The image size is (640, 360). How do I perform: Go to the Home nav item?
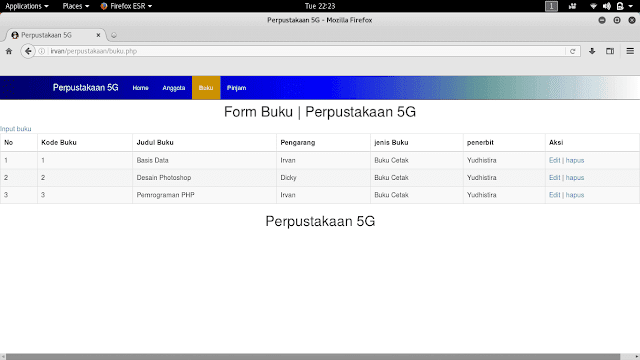(140, 88)
